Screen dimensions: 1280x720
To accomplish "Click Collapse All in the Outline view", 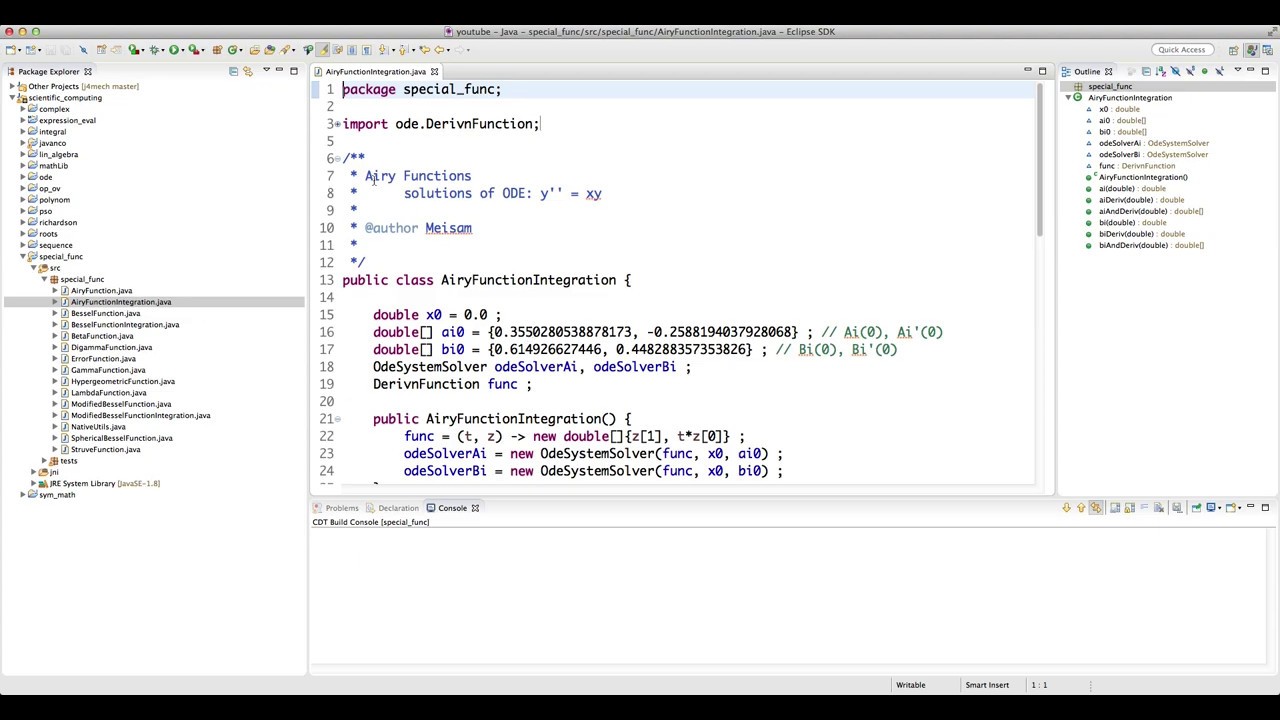I will (1146, 71).
